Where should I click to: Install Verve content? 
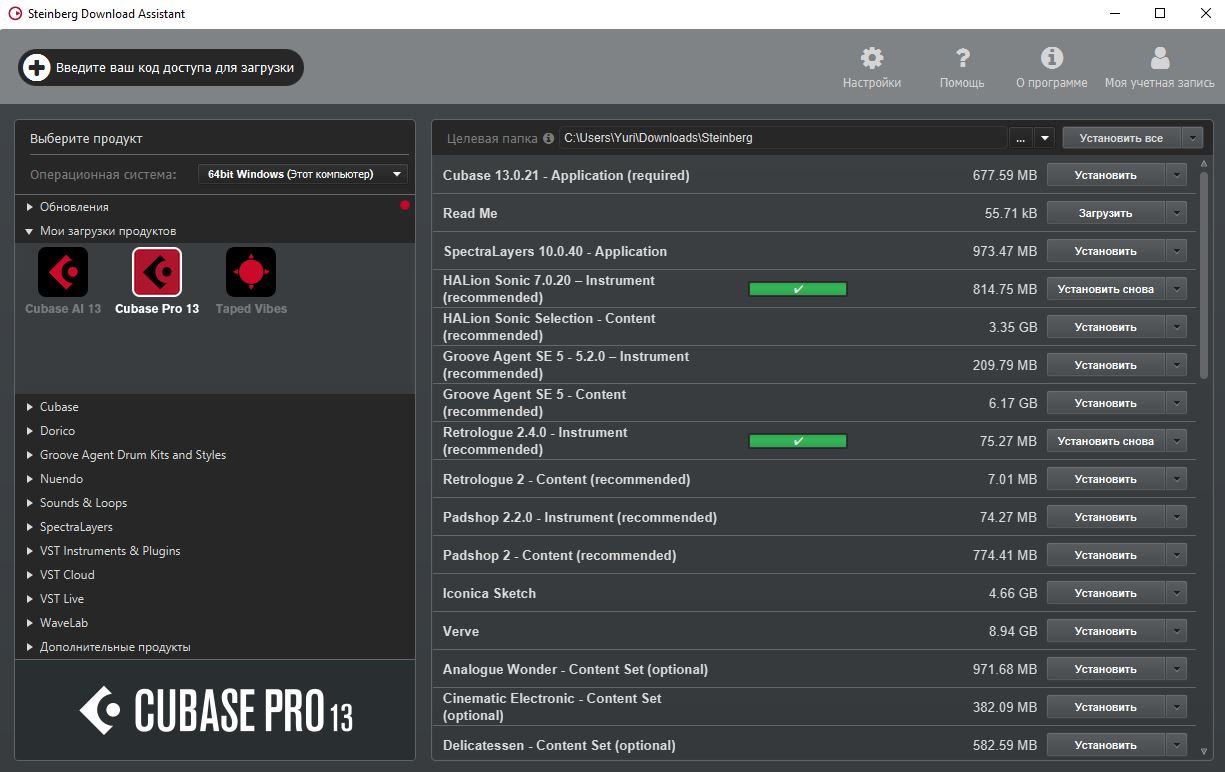tap(1106, 631)
